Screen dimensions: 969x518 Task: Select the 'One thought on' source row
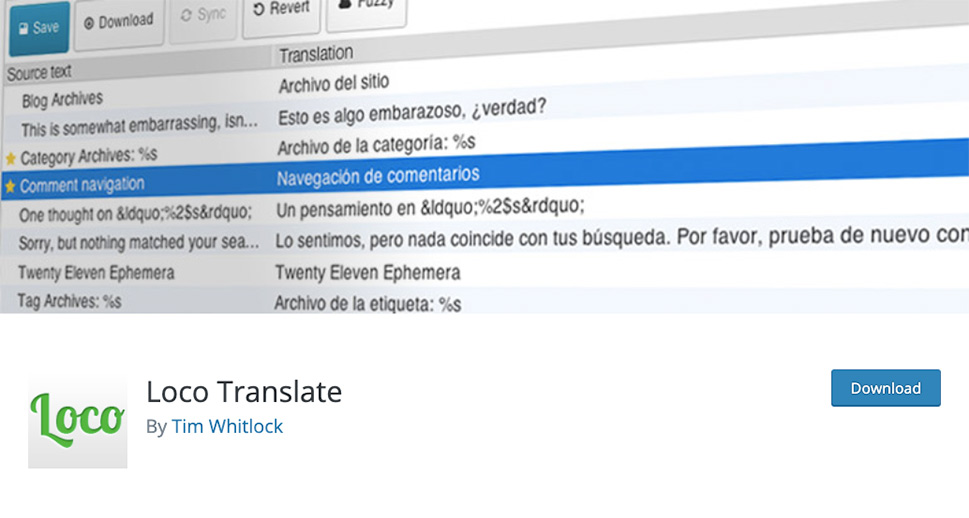135,213
